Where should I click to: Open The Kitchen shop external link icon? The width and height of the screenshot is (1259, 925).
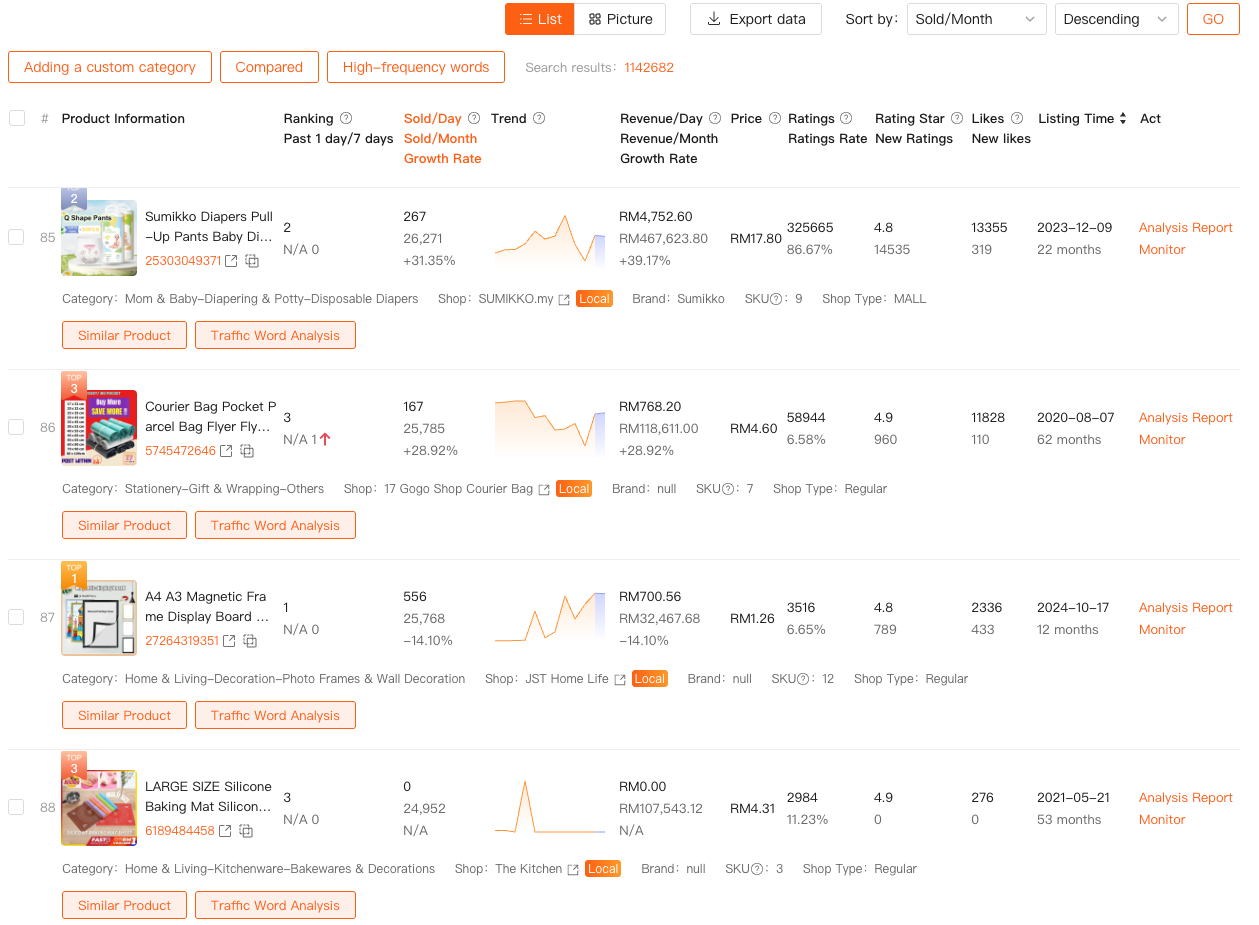pyautogui.click(x=573, y=869)
